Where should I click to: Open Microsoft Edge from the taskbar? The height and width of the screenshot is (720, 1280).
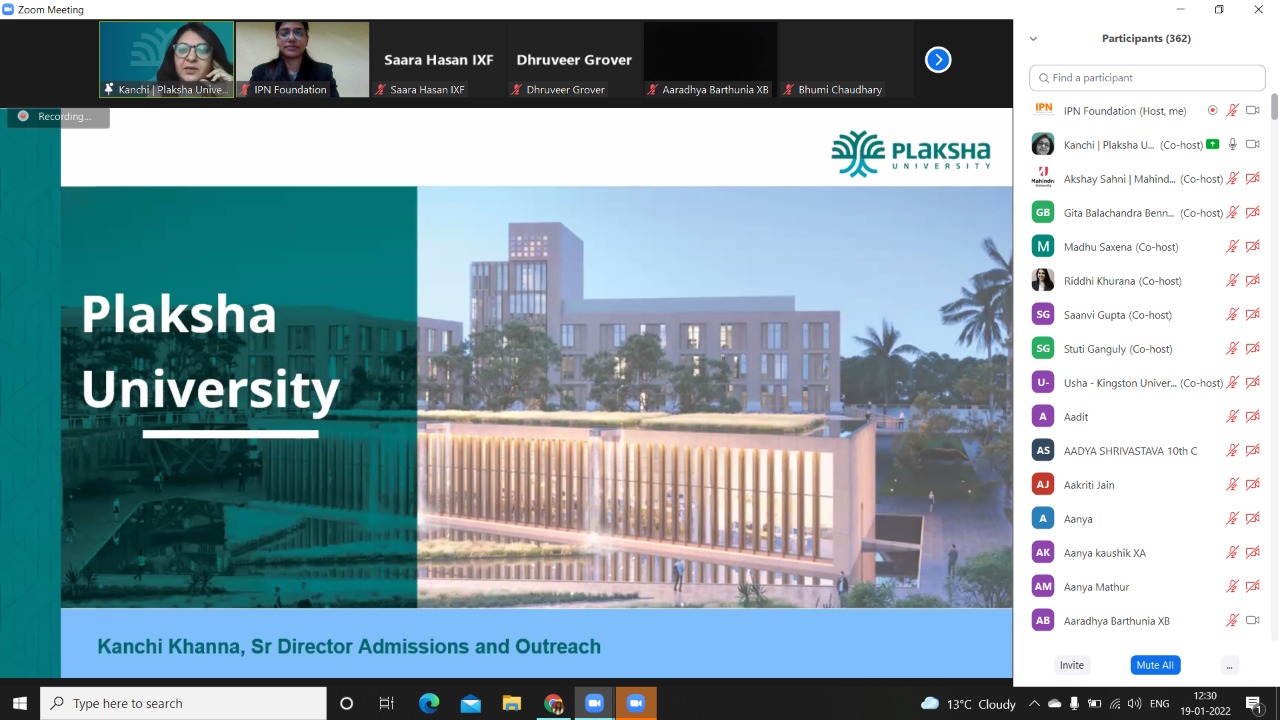pyautogui.click(x=429, y=704)
